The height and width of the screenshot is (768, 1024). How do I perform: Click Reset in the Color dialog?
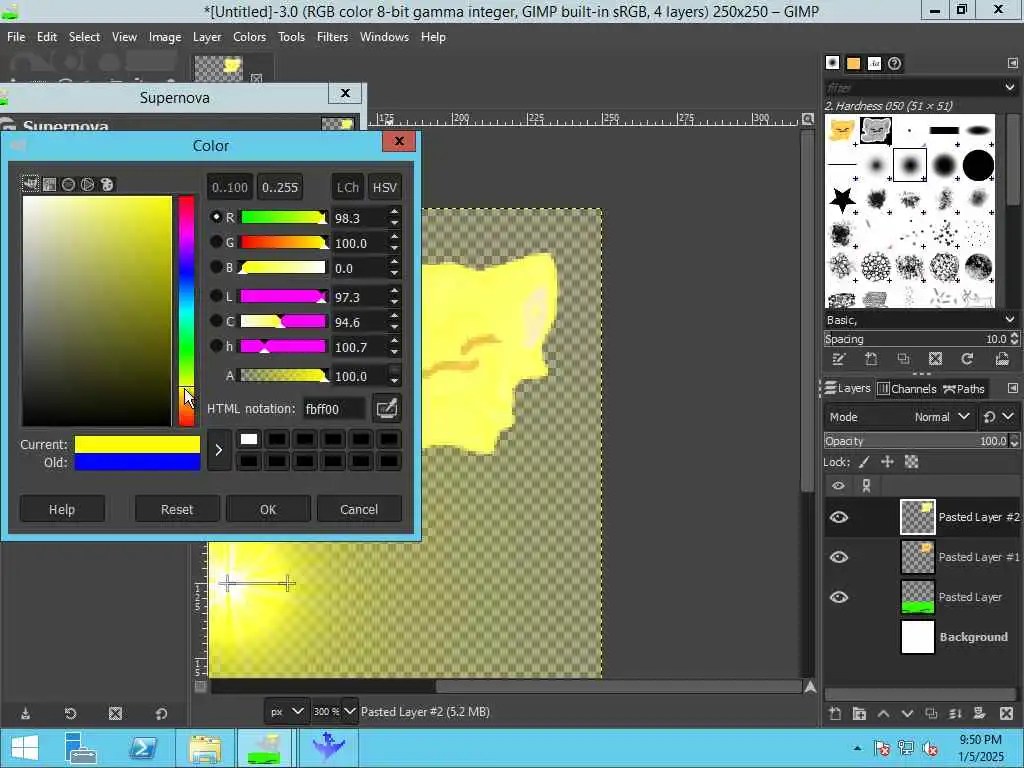coord(177,509)
